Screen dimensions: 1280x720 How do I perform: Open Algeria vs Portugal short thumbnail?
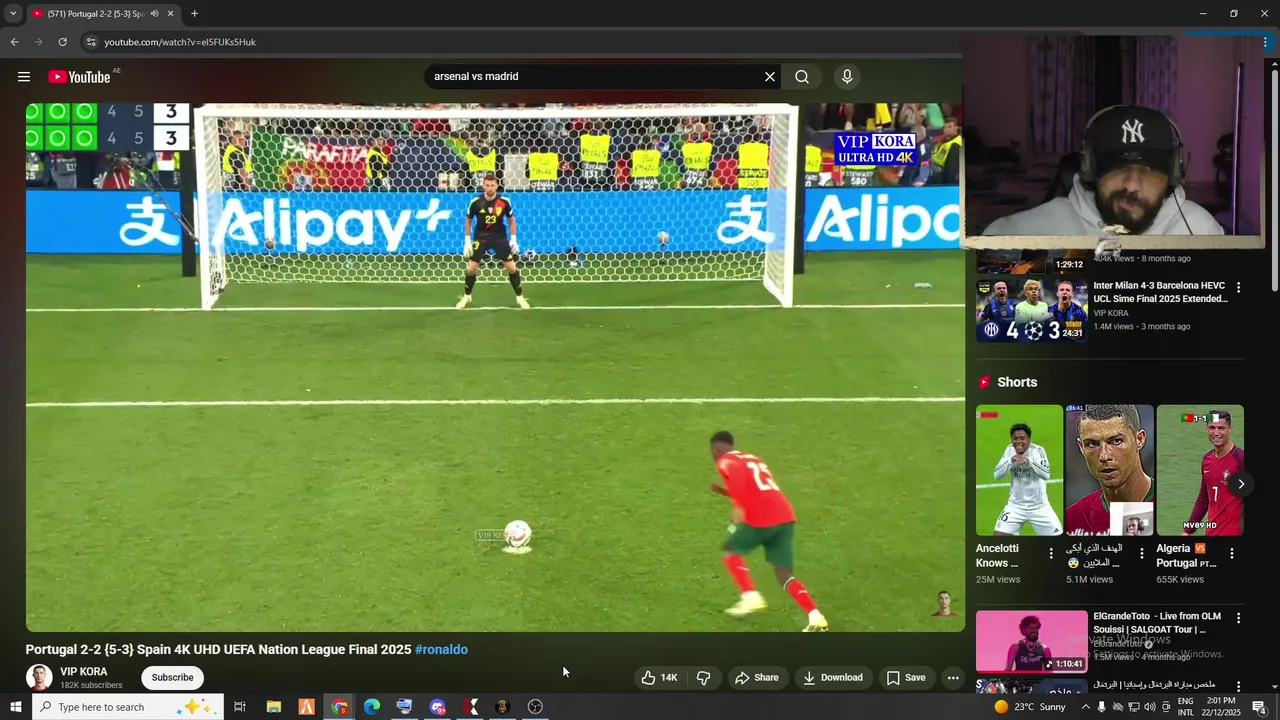click(1200, 470)
